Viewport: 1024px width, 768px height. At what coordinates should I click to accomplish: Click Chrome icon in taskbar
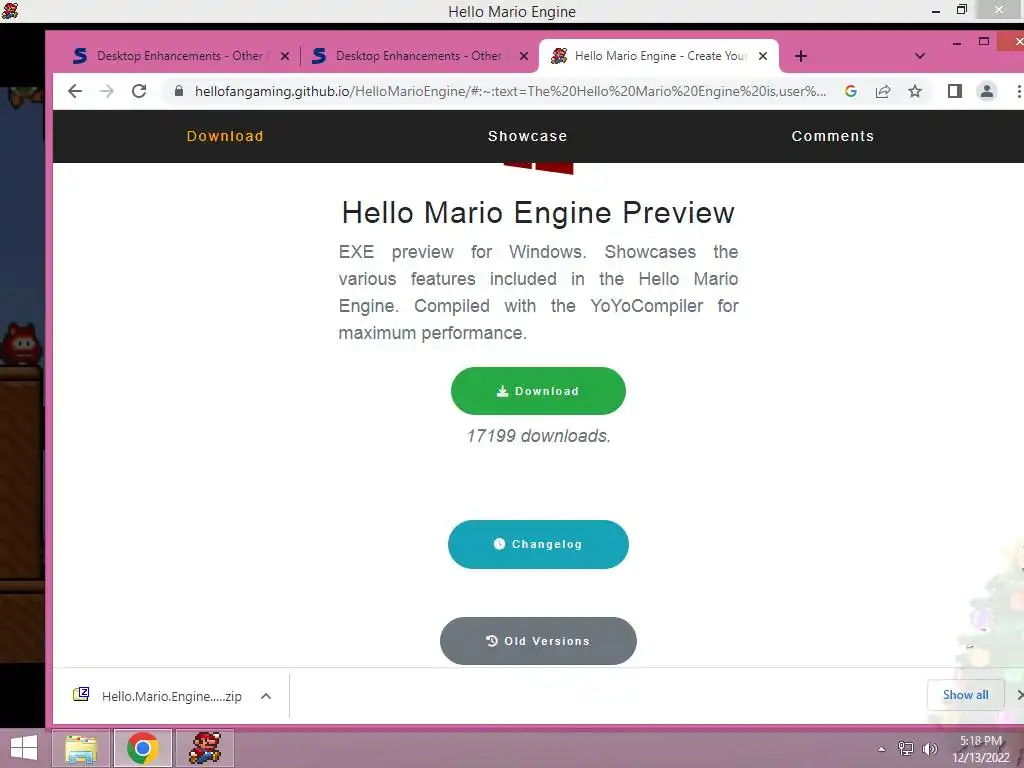[142, 748]
